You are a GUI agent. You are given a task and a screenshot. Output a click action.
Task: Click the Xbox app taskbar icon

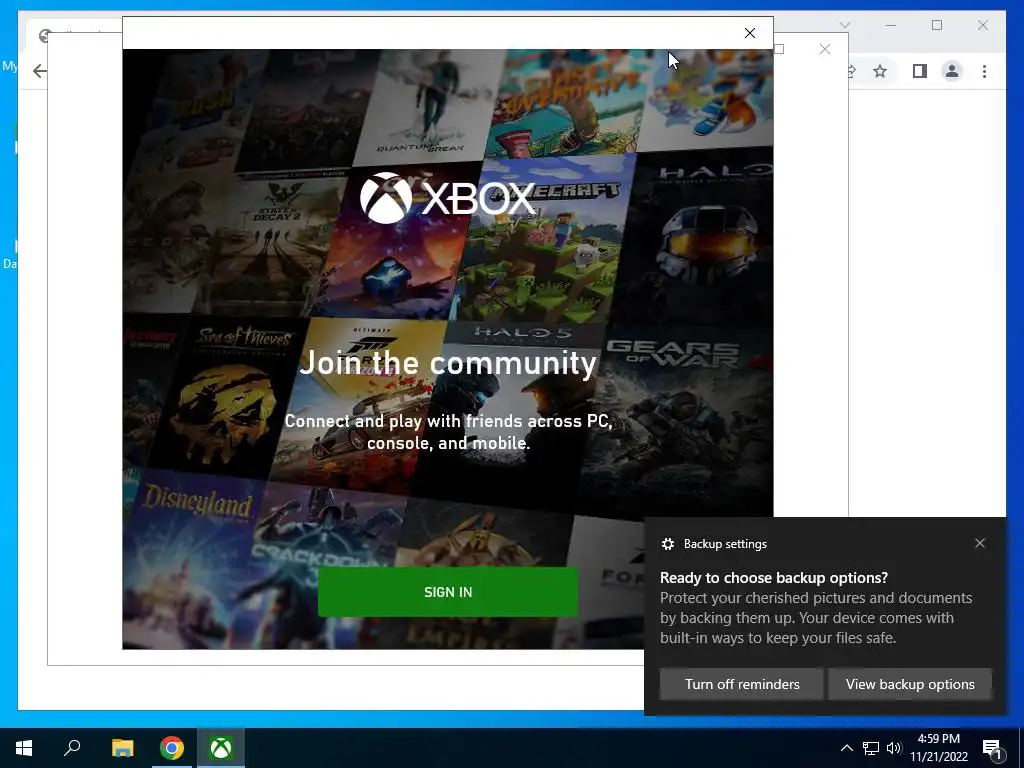click(221, 748)
